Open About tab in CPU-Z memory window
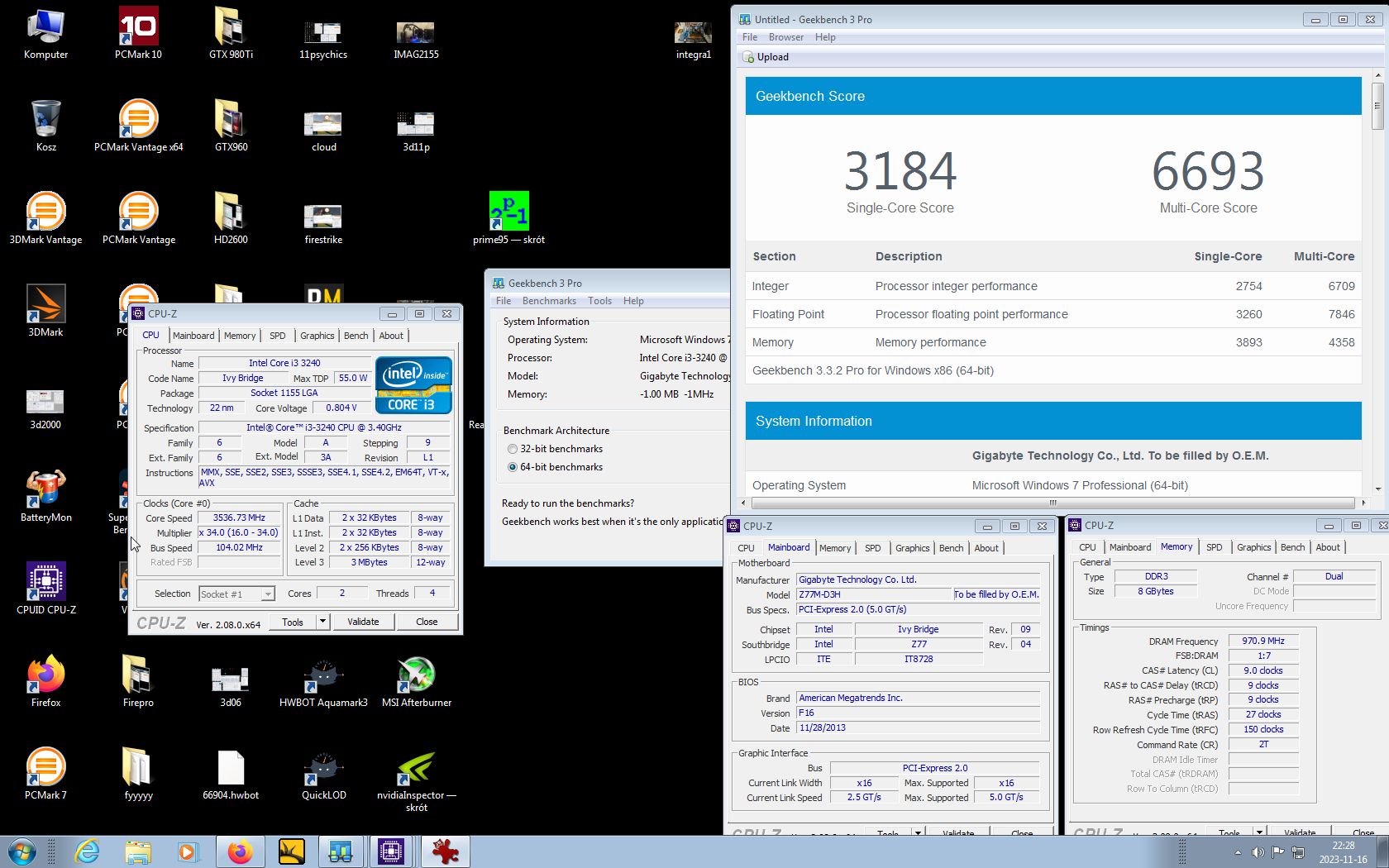 tap(1328, 547)
